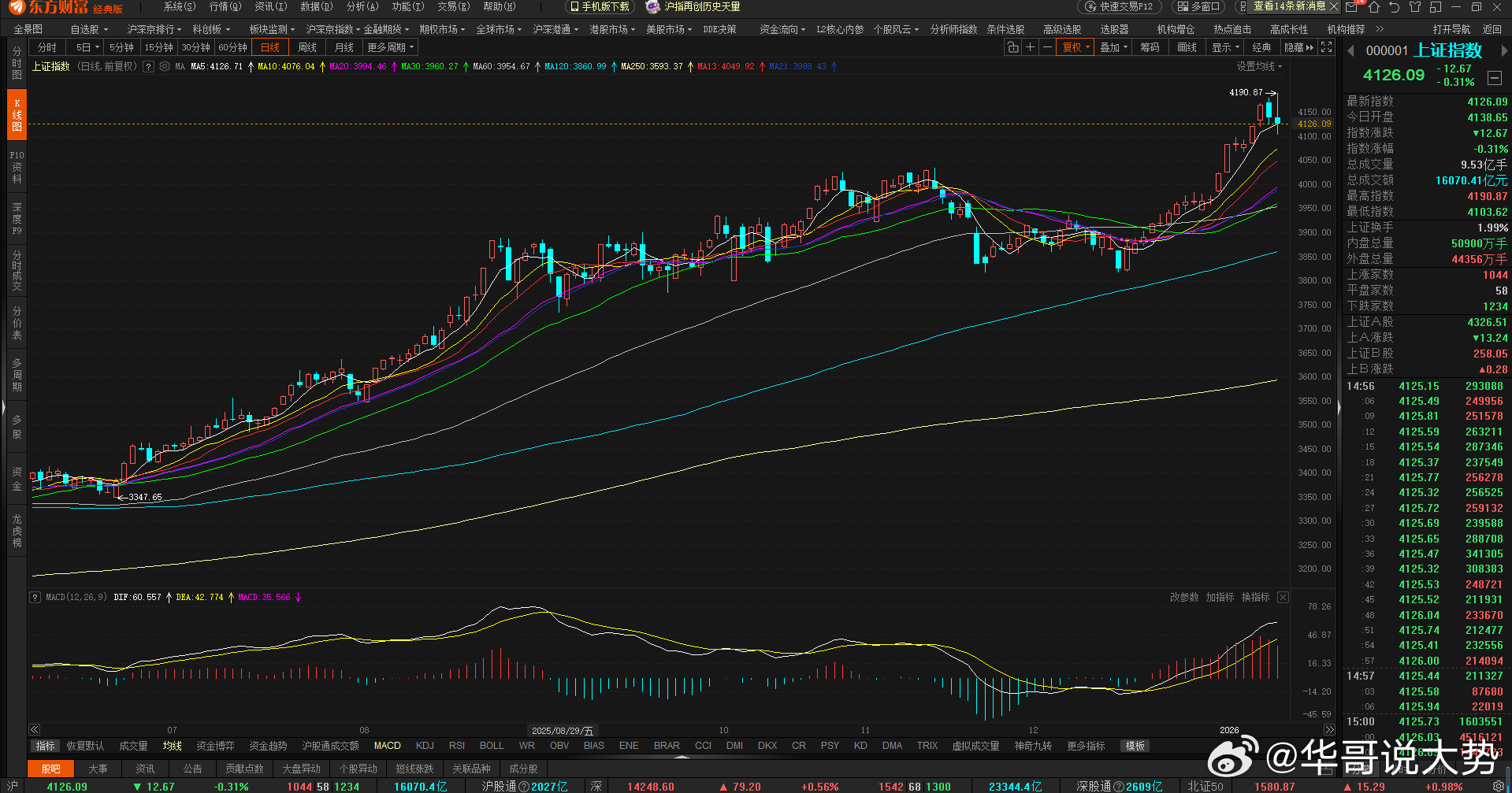Open 分时图 in left sidebar
1512x793 pixels.
[x=17, y=63]
